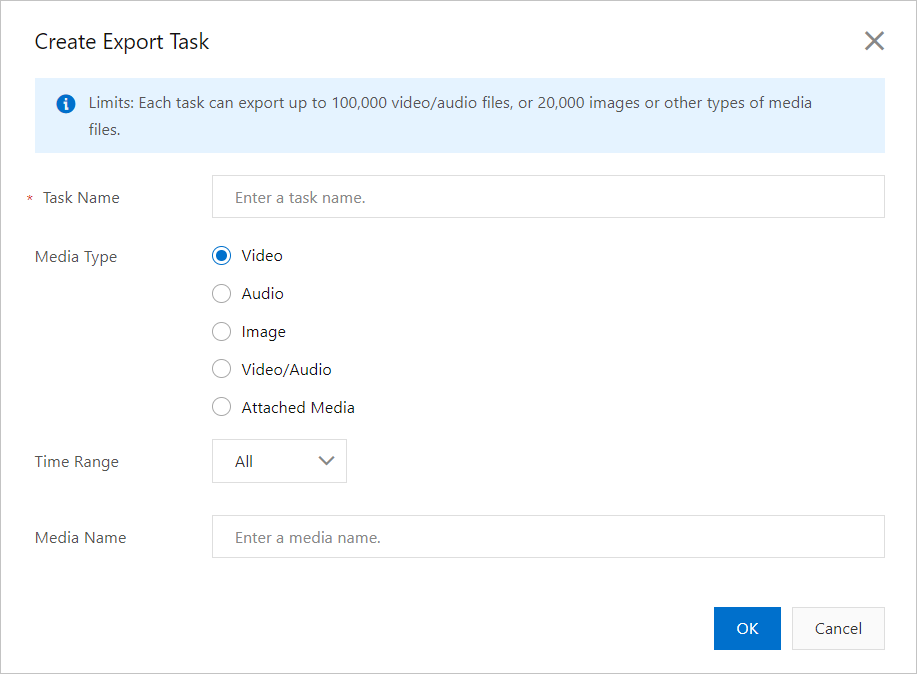Click the Time Range label

click(x=77, y=462)
